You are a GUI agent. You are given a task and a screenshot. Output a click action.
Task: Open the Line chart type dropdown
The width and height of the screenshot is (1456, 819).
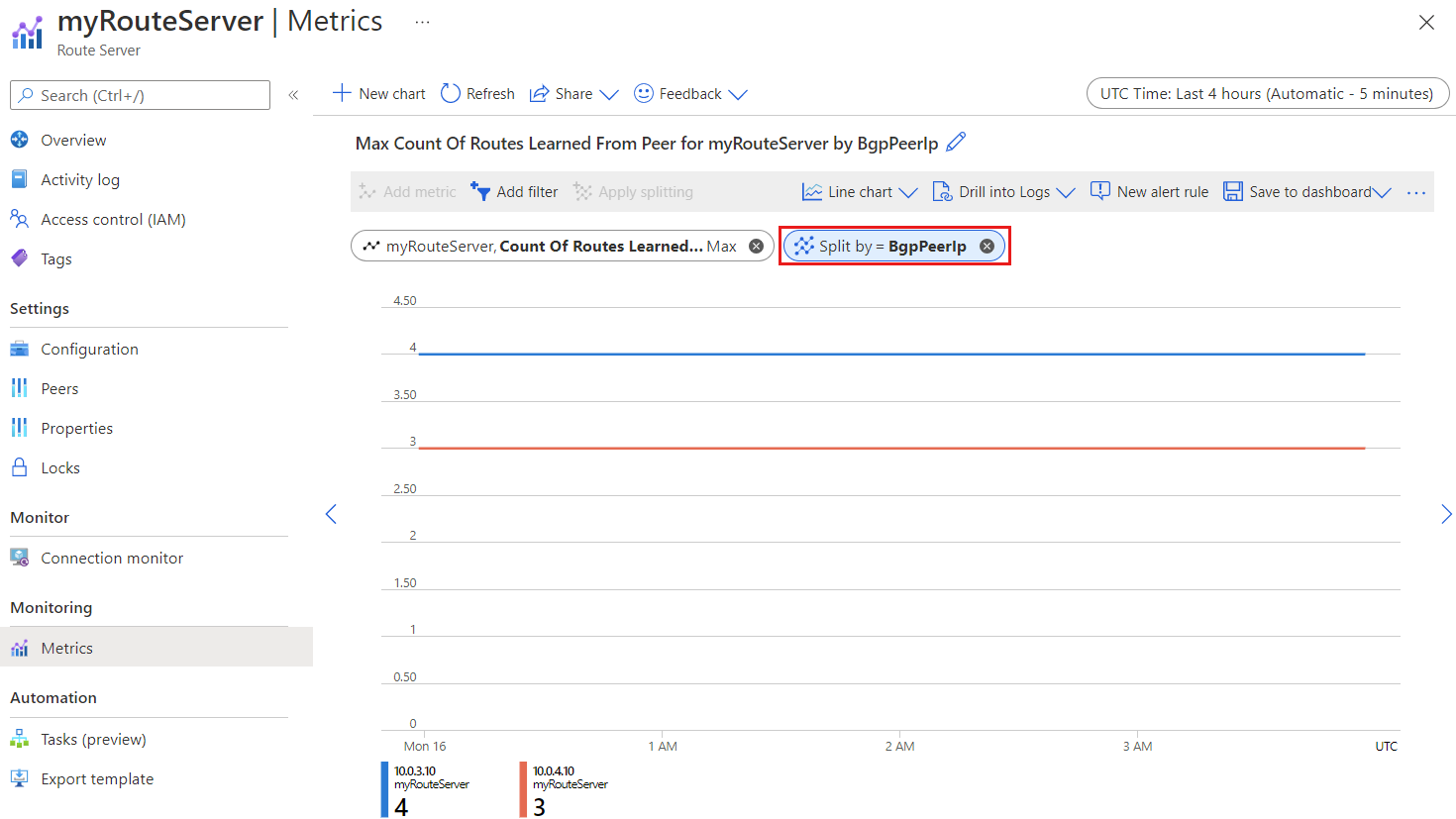(x=860, y=191)
